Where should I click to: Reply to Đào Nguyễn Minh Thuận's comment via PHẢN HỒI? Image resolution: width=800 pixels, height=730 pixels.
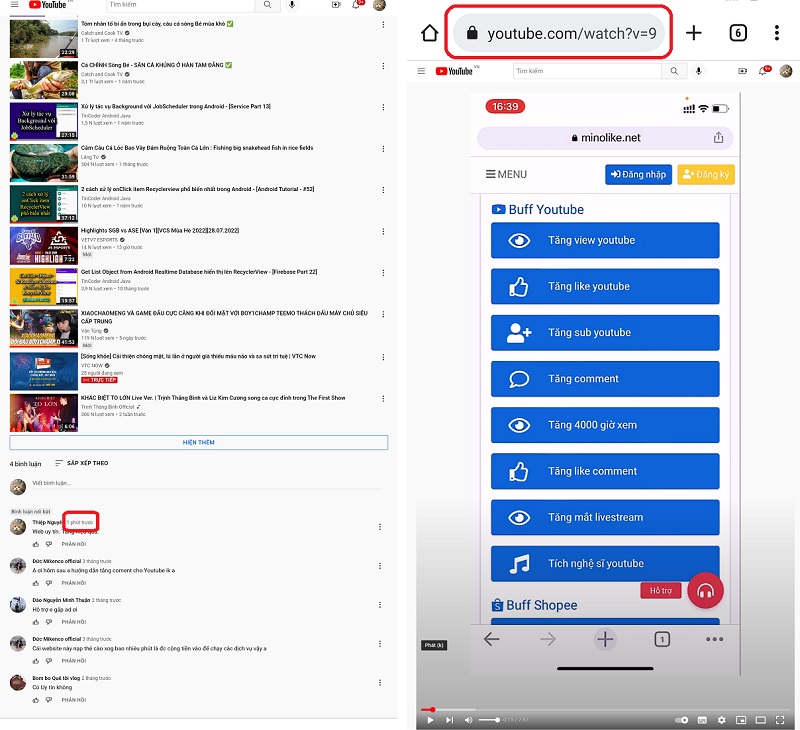[x=74, y=622]
